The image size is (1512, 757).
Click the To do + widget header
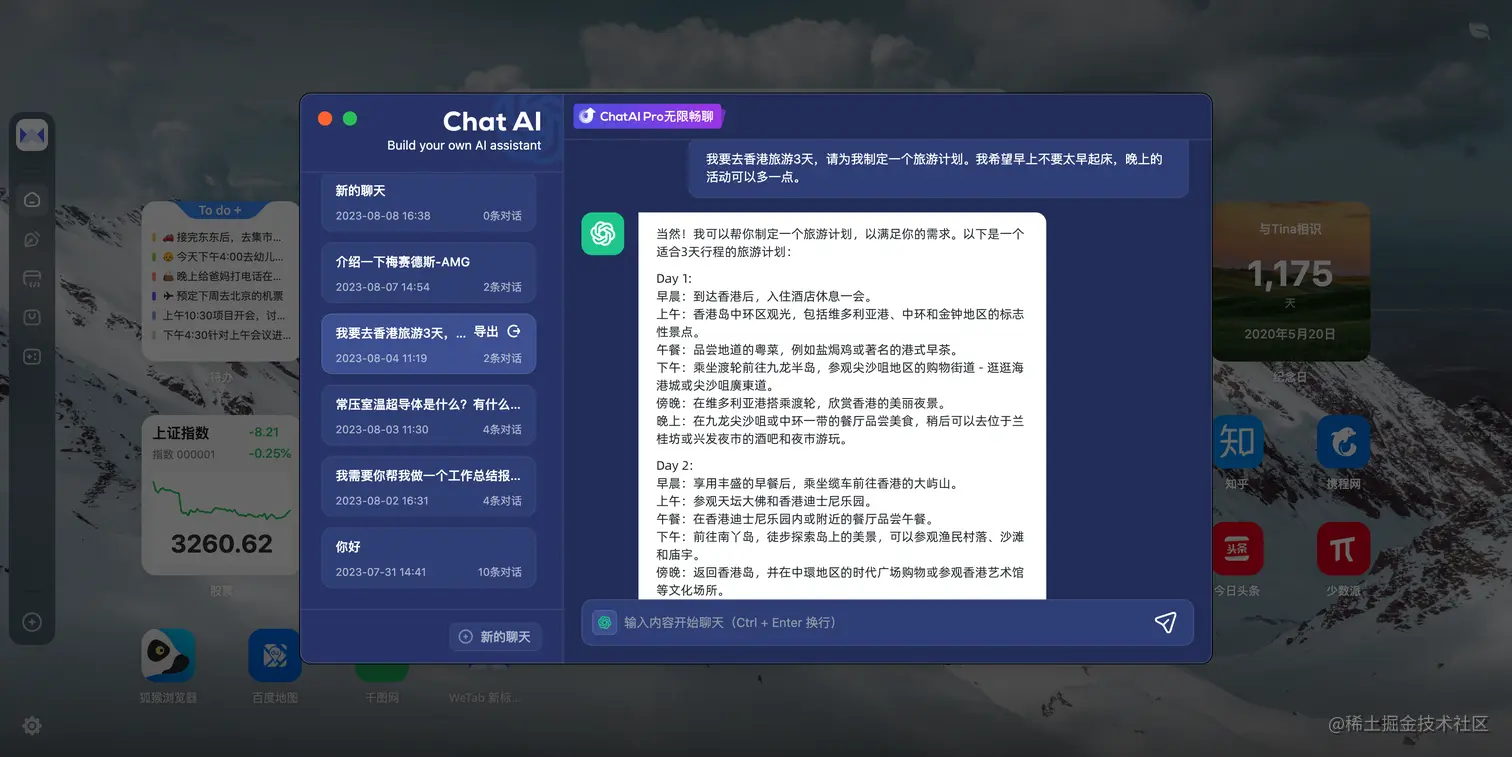click(220, 210)
